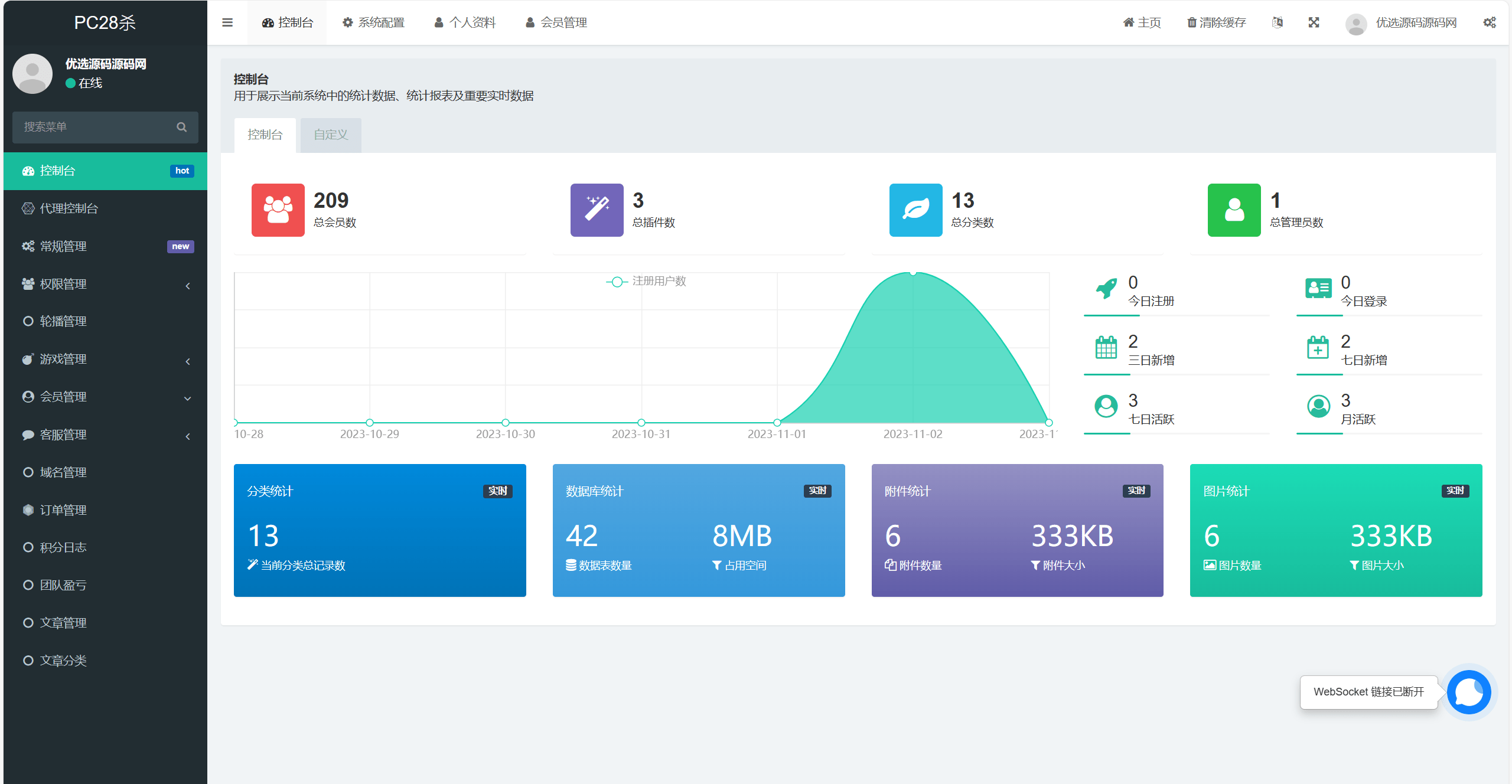The height and width of the screenshot is (784, 1512).
Task: Click the 2023-10-30 data point on chart
Action: coord(506,423)
